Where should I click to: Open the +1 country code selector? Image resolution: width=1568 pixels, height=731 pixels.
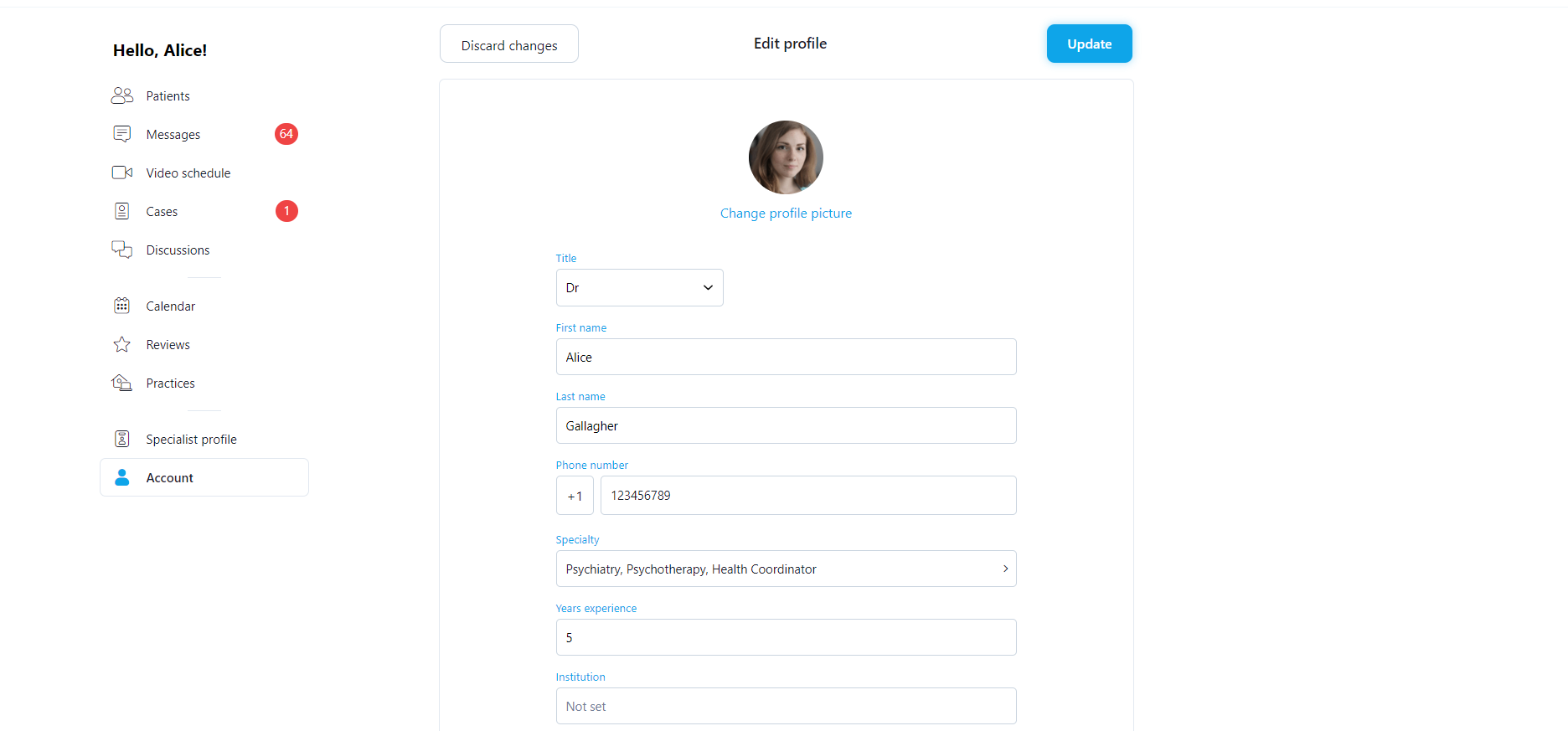click(x=575, y=496)
